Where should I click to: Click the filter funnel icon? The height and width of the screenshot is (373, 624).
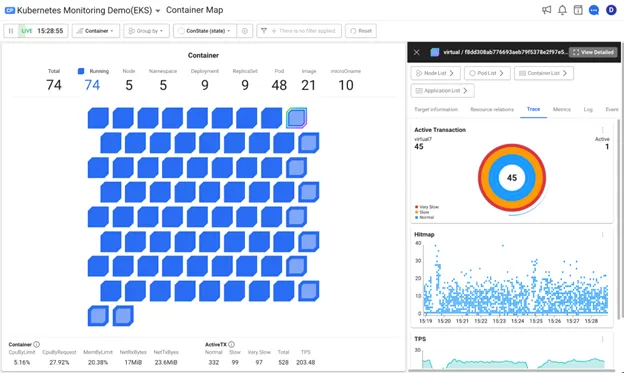coord(264,31)
